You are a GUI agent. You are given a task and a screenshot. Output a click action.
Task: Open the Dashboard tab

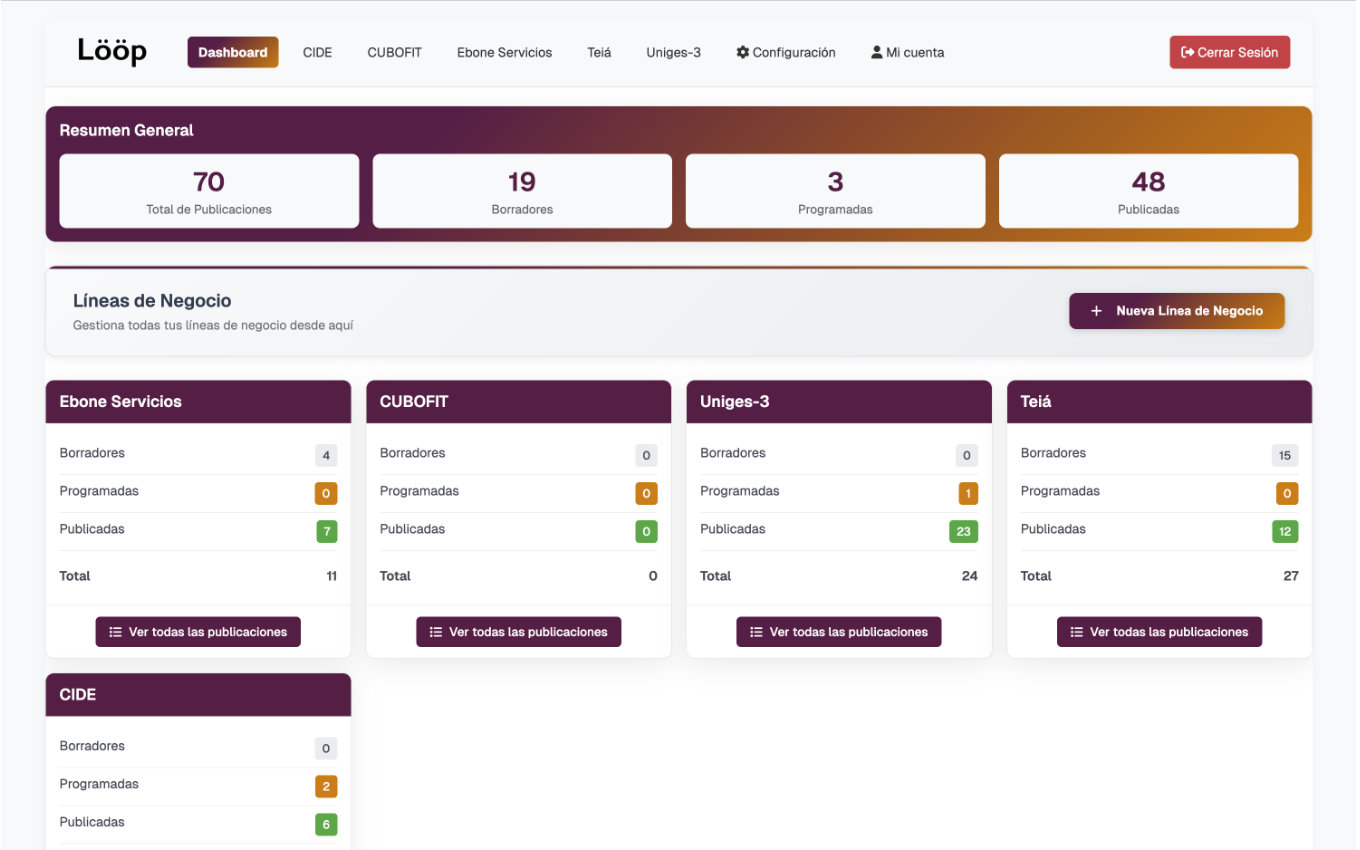[x=232, y=52]
